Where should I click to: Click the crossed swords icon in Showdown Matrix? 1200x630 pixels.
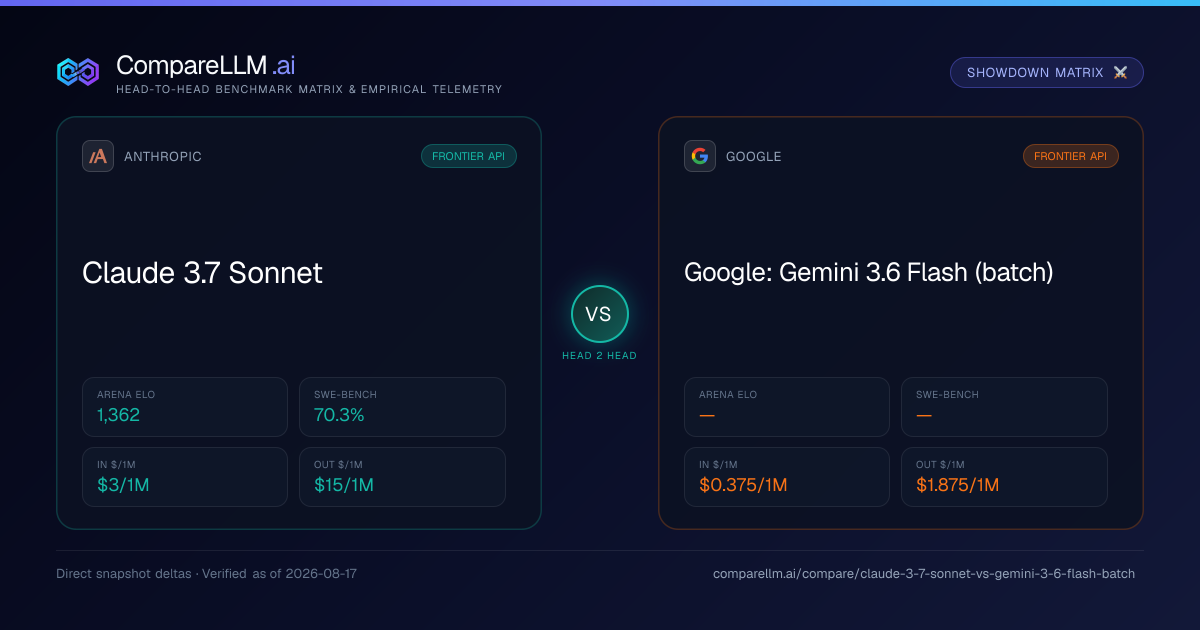click(1120, 73)
